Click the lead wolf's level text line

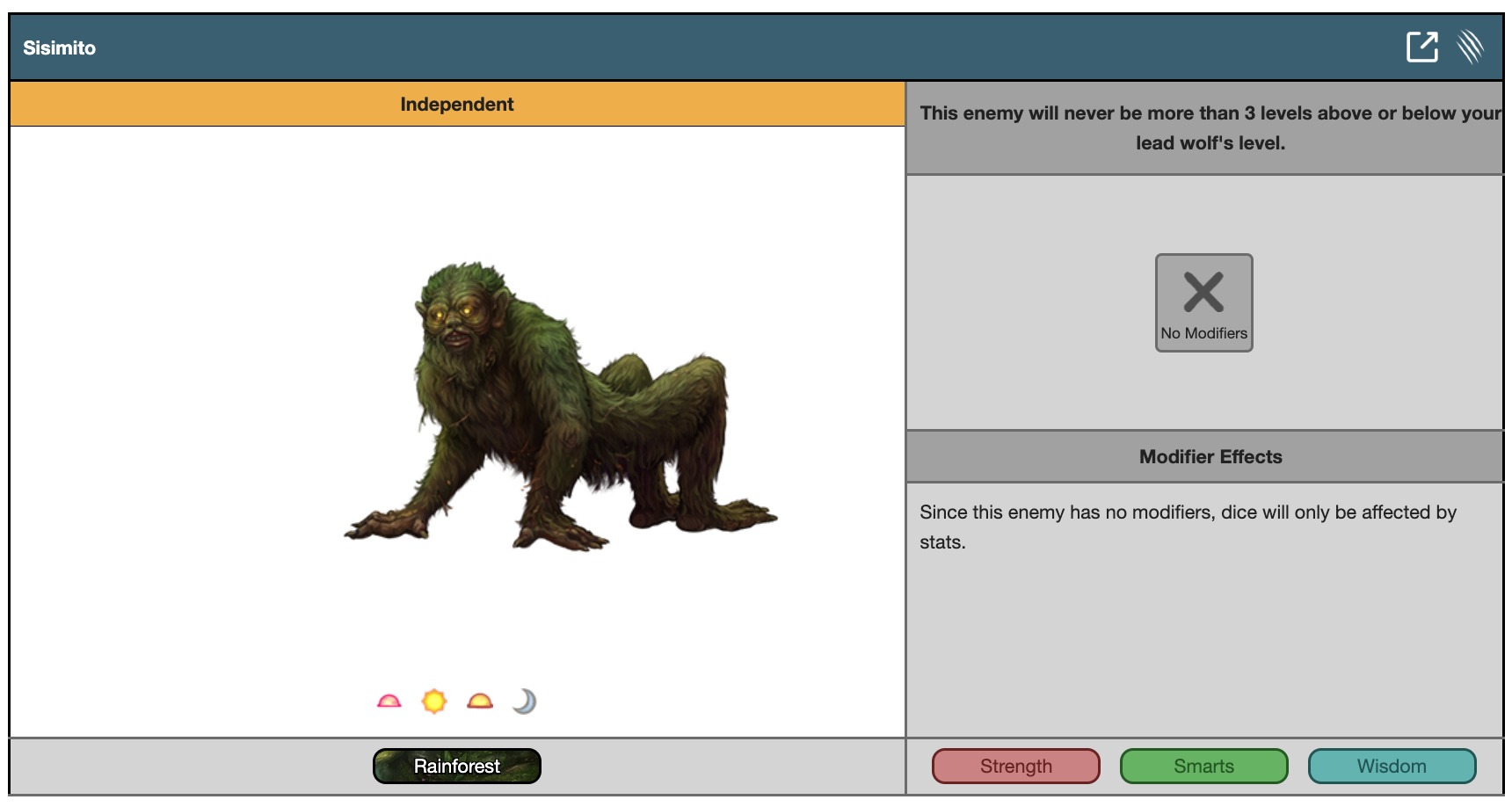point(1210,142)
